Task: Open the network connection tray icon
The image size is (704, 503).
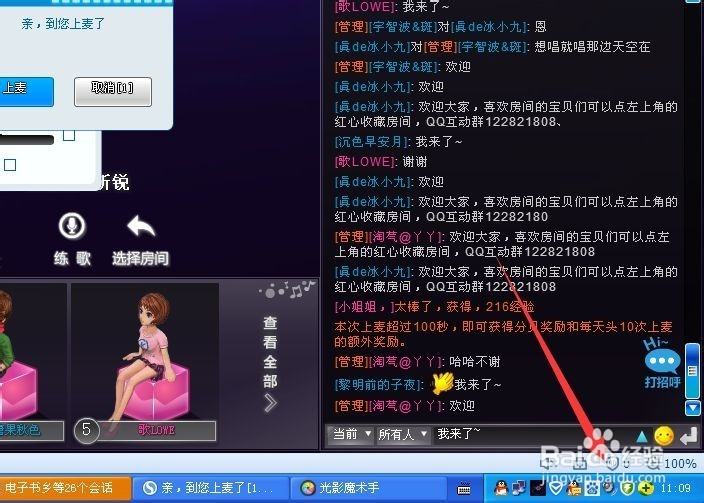Action: [x=519, y=488]
